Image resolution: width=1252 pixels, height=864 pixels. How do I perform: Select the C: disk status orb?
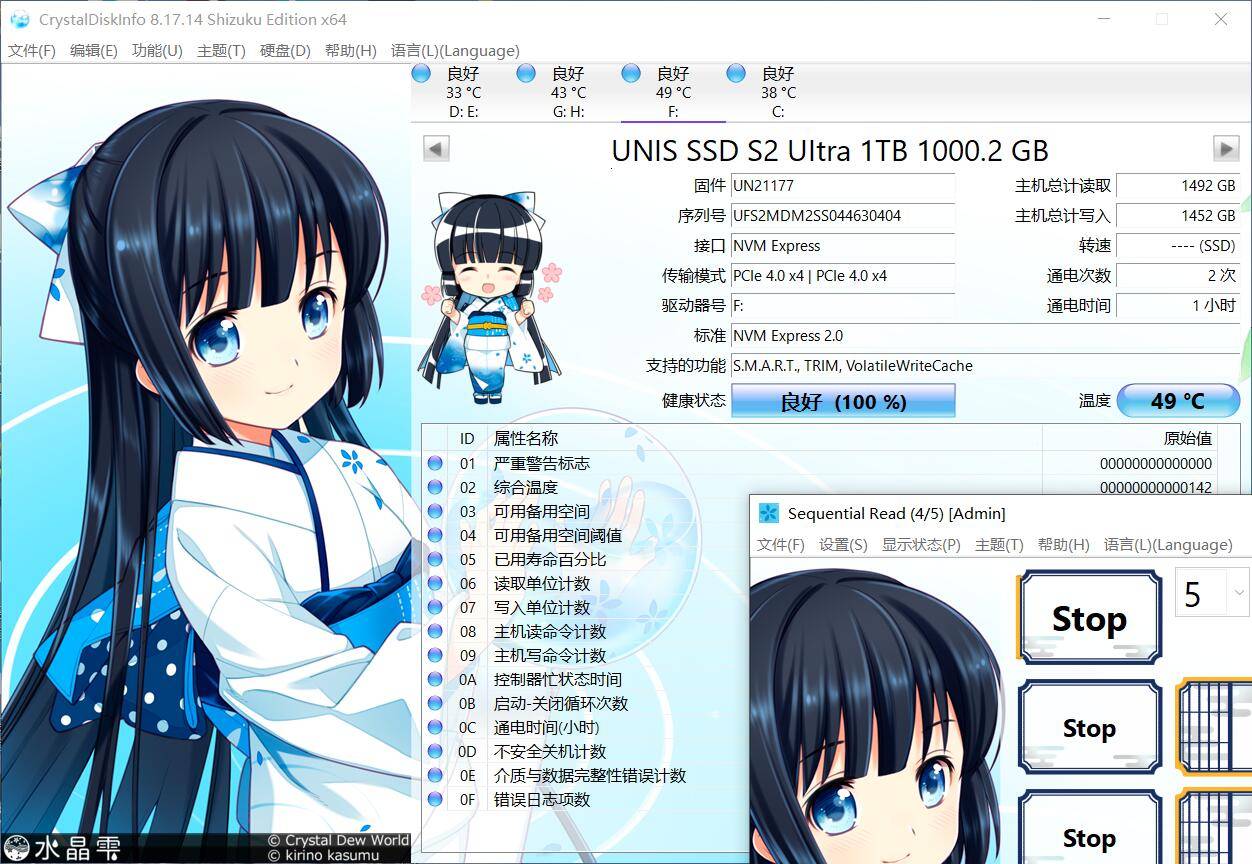[736, 73]
